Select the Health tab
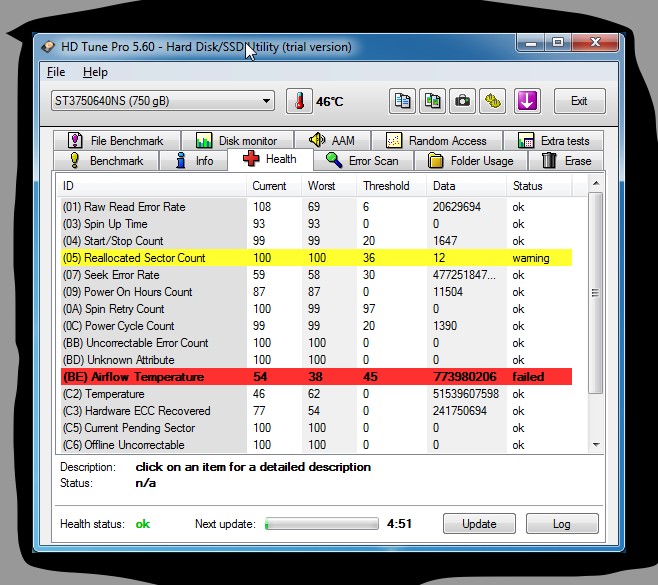The width and height of the screenshot is (658, 585). click(x=271, y=159)
